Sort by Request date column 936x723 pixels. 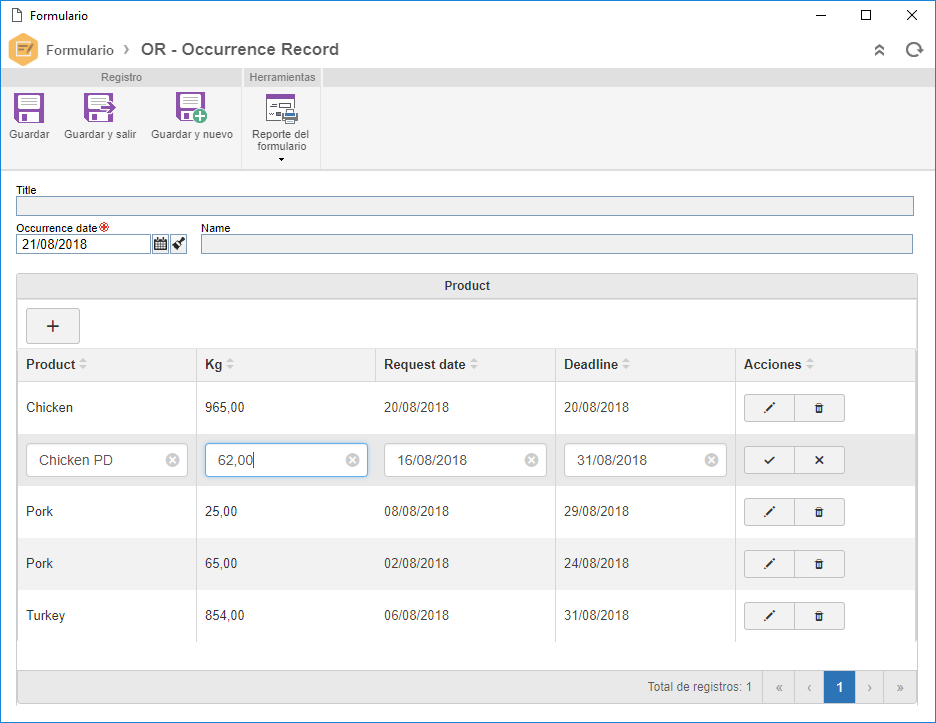tap(474, 364)
